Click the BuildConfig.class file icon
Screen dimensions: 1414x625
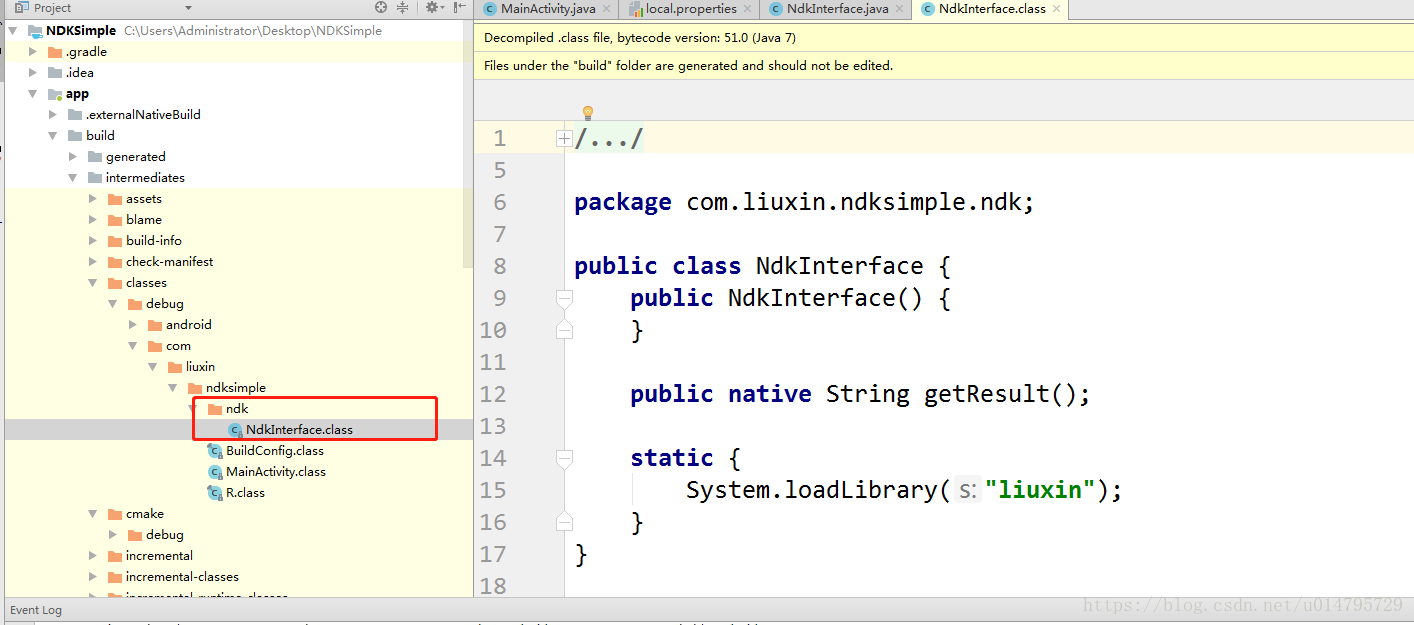pos(215,451)
